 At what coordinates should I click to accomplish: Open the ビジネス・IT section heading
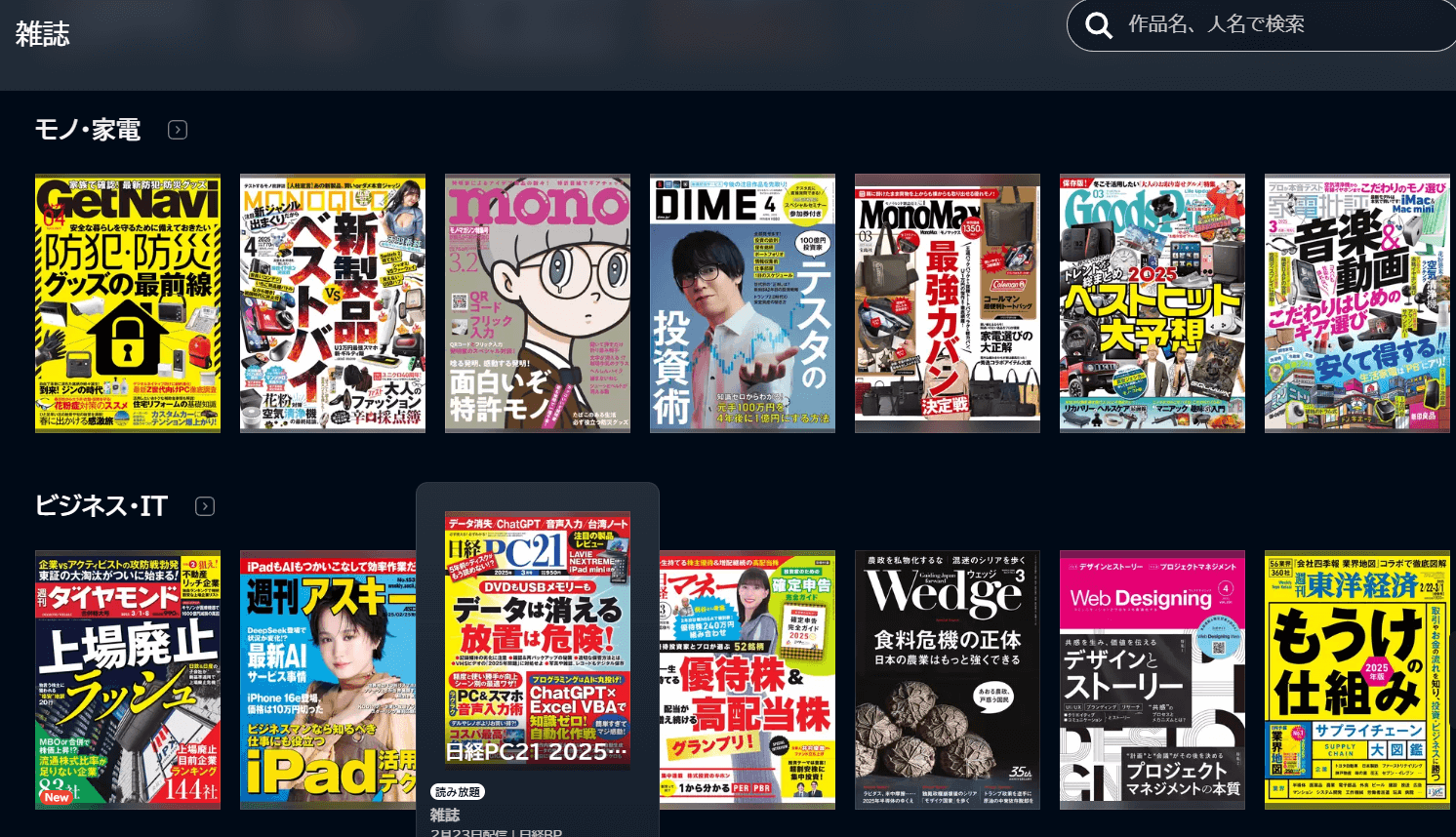(x=101, y=506)
